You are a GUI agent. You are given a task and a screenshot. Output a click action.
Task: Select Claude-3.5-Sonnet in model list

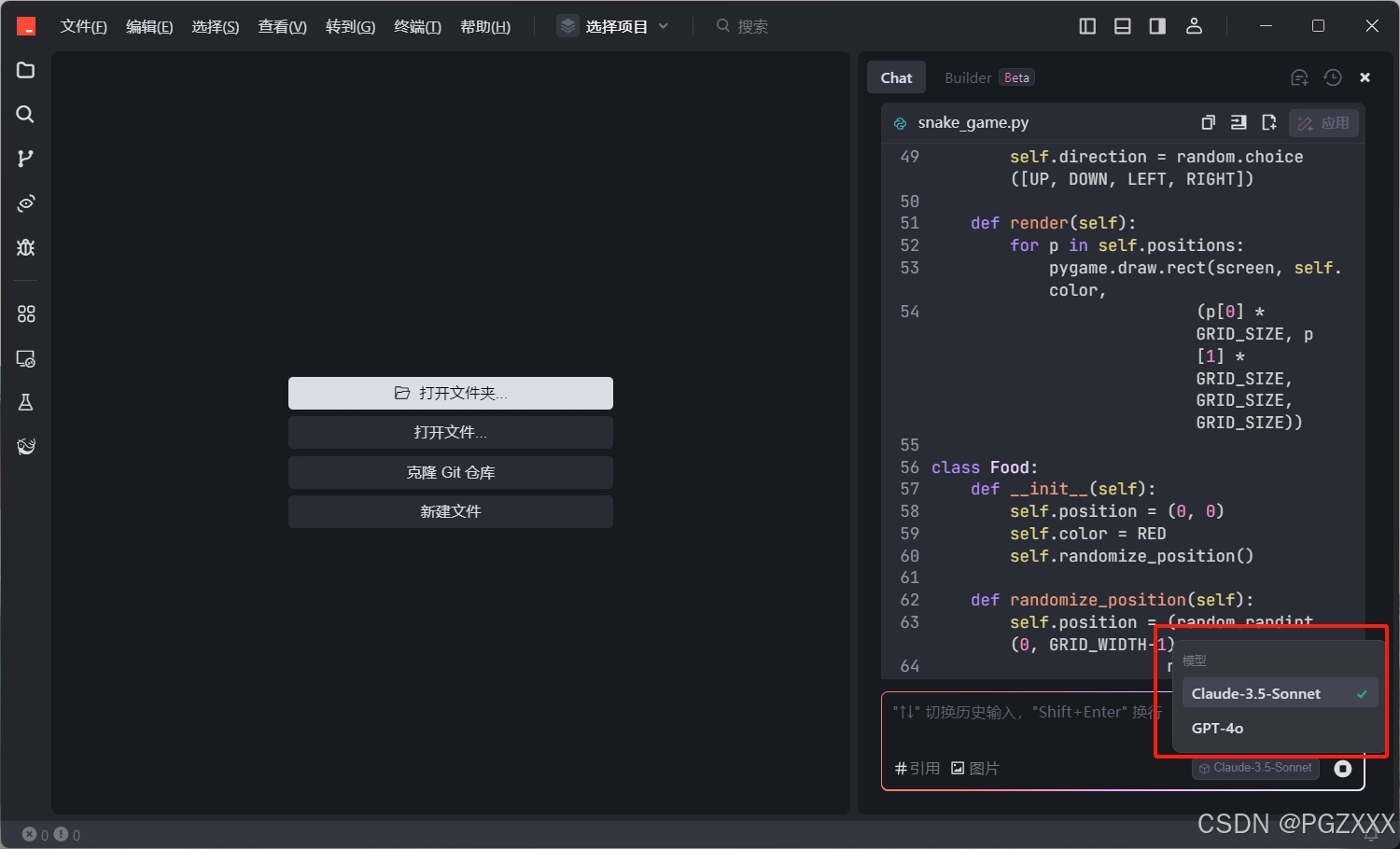click(1280, 693)
